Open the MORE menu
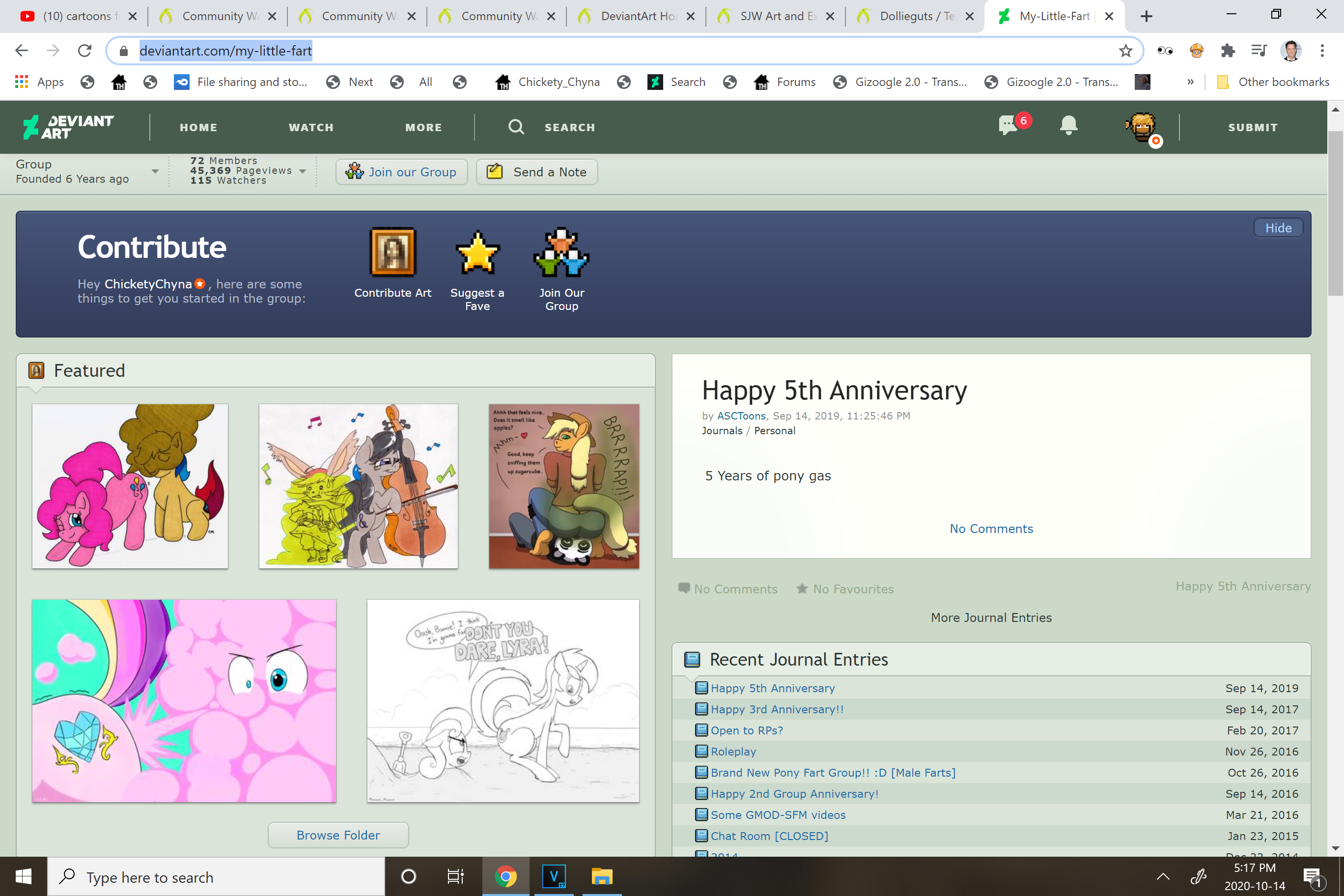Image resolution: width=1344 pixels, height=896 pixels. click(423, 127)
